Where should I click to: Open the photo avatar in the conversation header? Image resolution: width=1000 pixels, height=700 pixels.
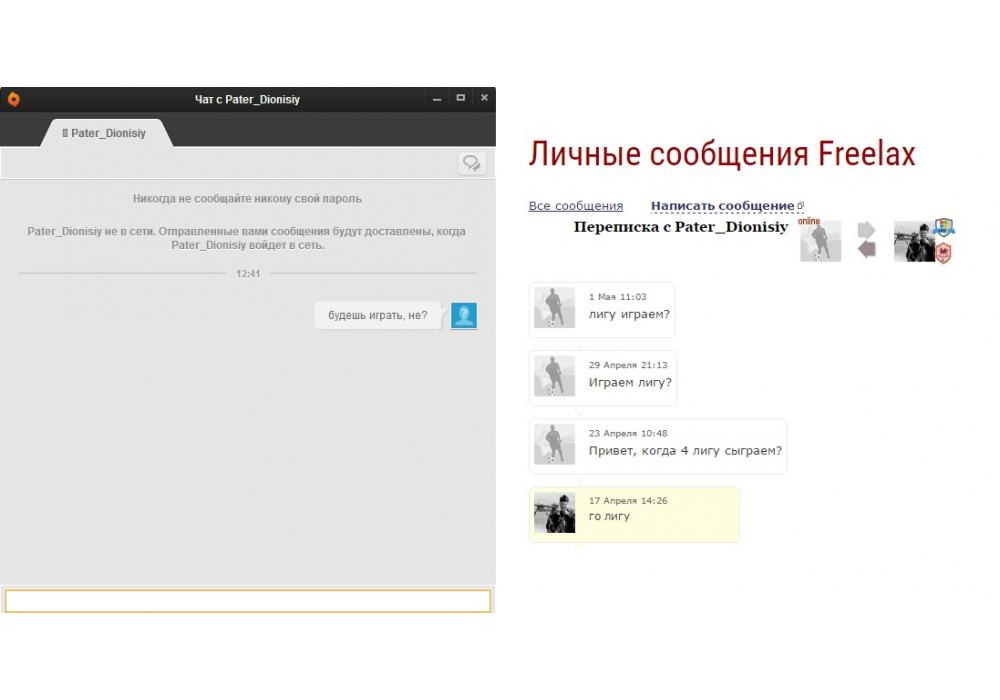[x=913, y=242]
